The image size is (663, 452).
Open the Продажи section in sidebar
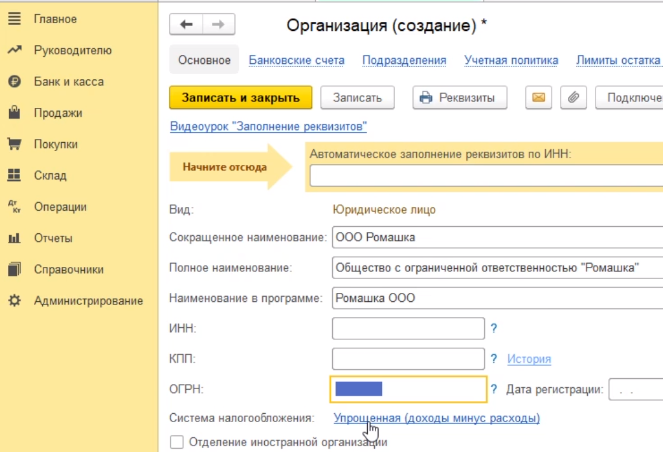[x=57, y=113]
